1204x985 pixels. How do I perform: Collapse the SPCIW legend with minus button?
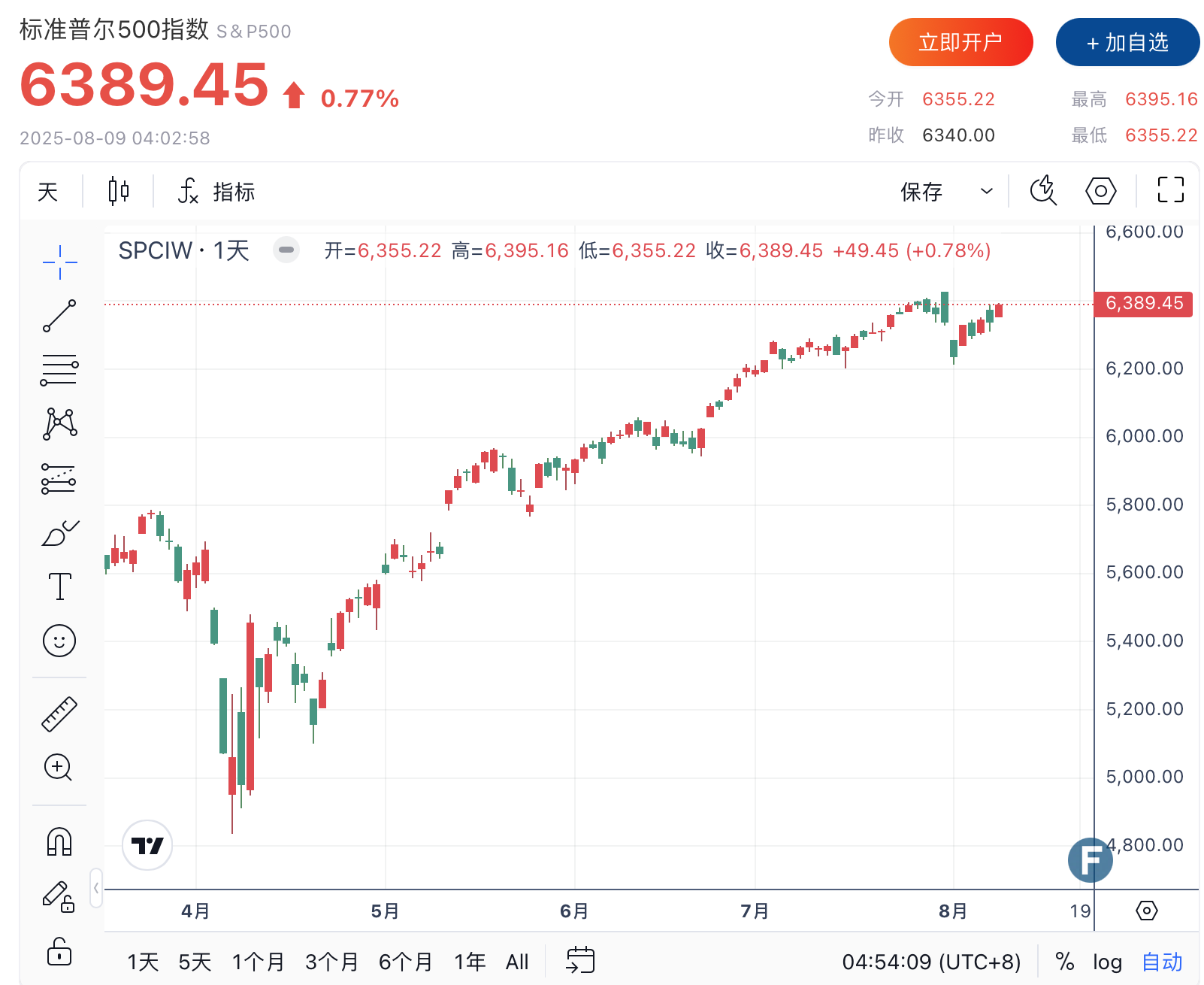tap(286, 250)
